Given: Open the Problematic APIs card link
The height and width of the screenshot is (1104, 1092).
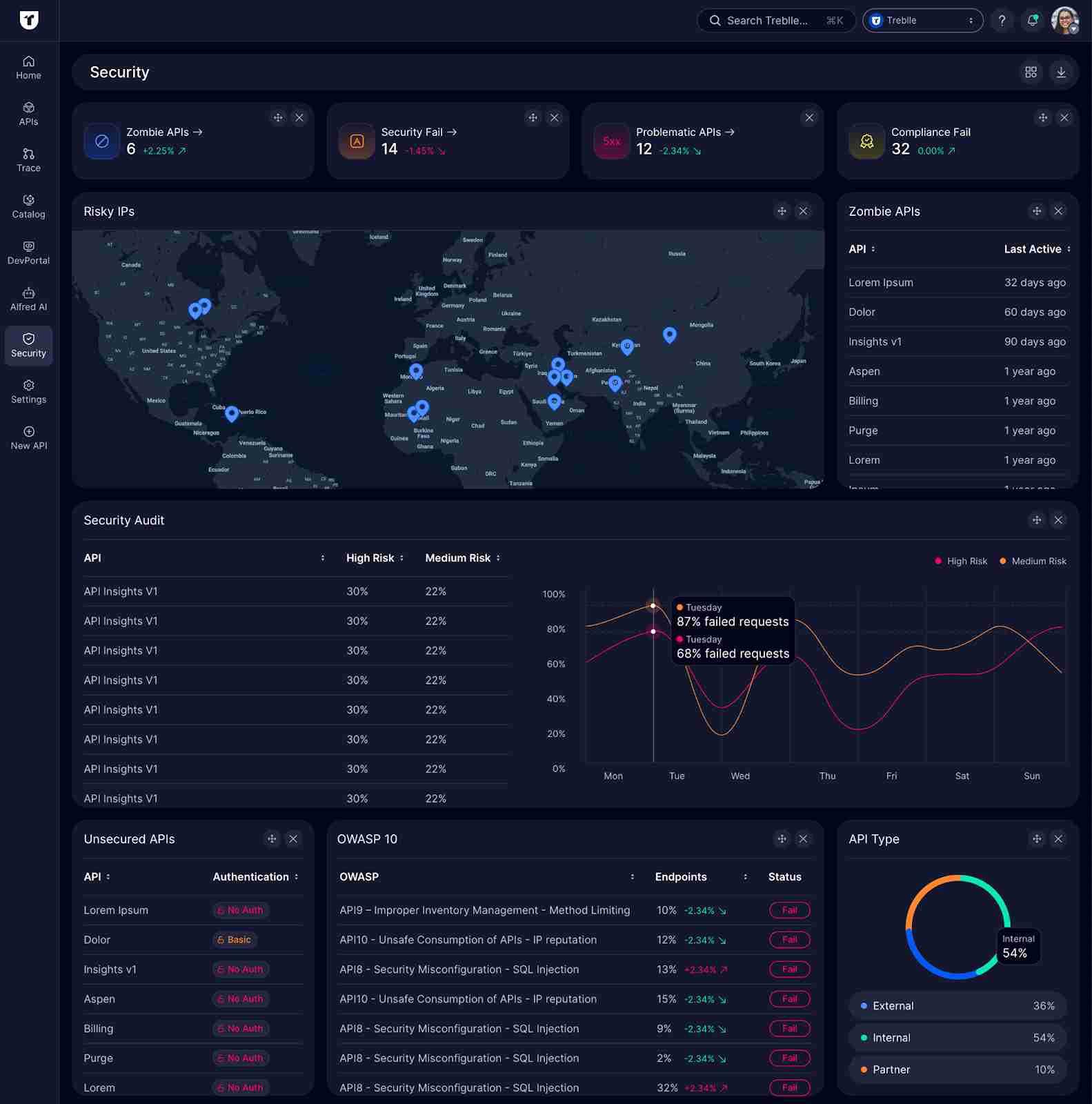Looking at the screenshot, I should coord(684,132).
